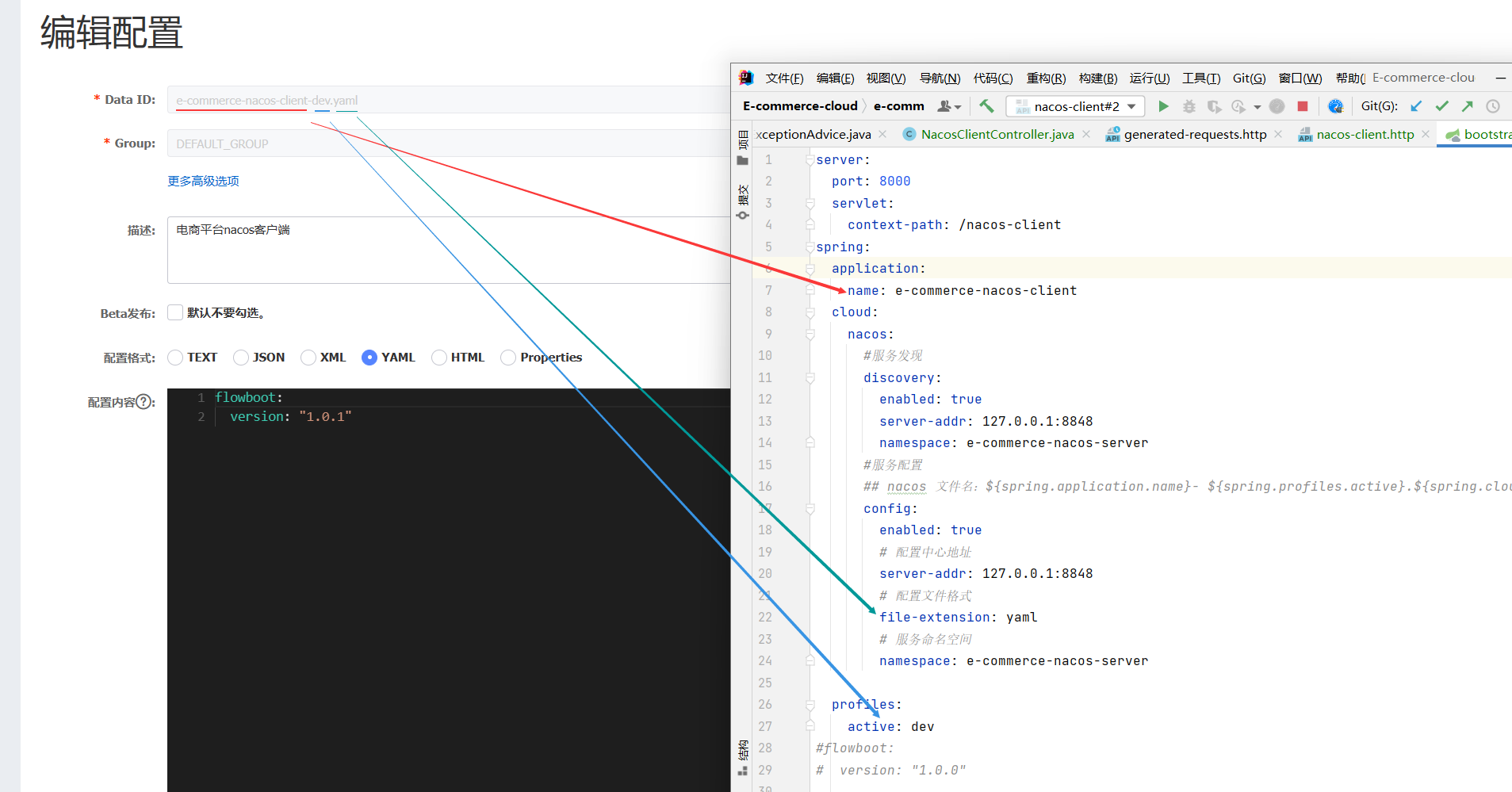
Task: Click the help question mark next to 配置内容
Action: (x=144, y=402)
